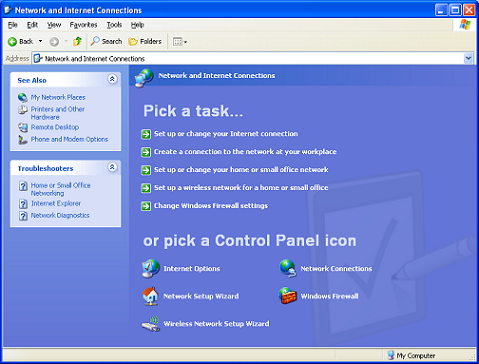Open Printers and Other Hardware link
Screen dimensions: 479x364
tap(58, 113)
